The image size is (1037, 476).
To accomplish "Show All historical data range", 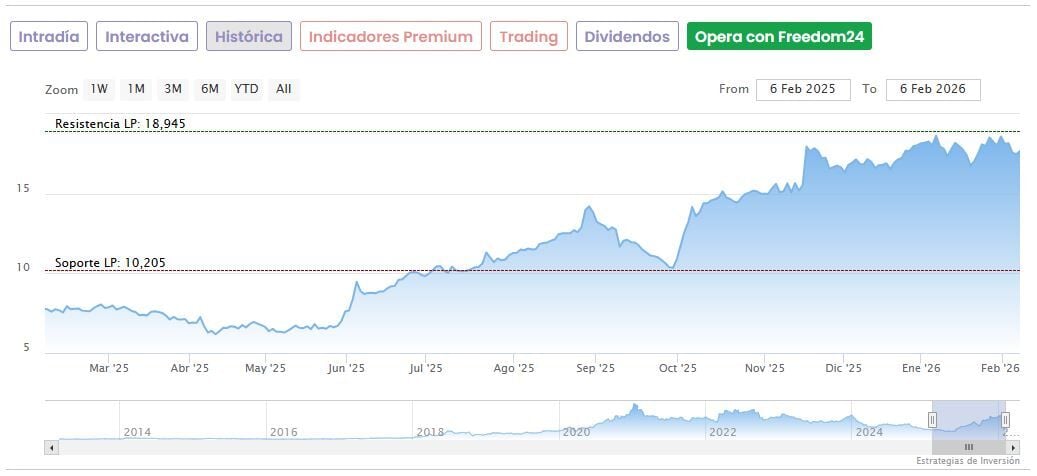I will [284, 89].
